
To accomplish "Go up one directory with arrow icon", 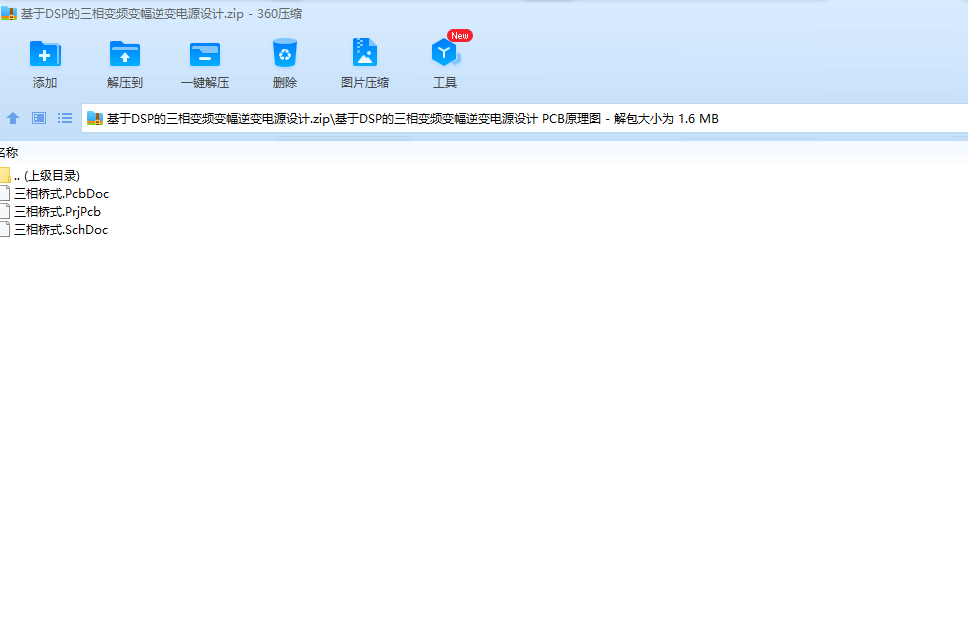I will click(13, 118).
